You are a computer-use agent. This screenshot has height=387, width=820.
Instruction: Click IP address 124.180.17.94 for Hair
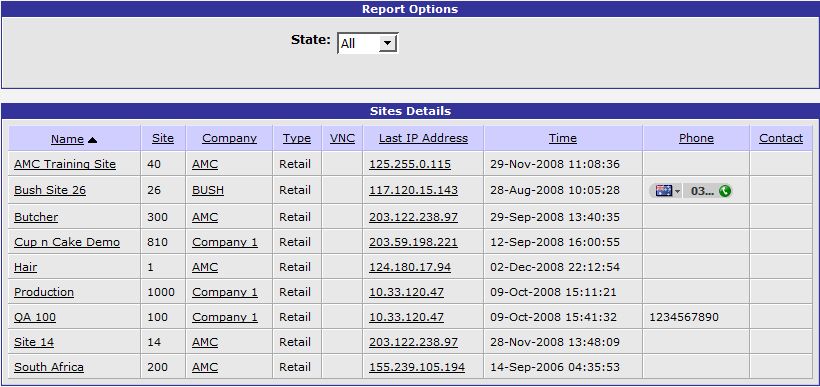(x=410, y=267)
